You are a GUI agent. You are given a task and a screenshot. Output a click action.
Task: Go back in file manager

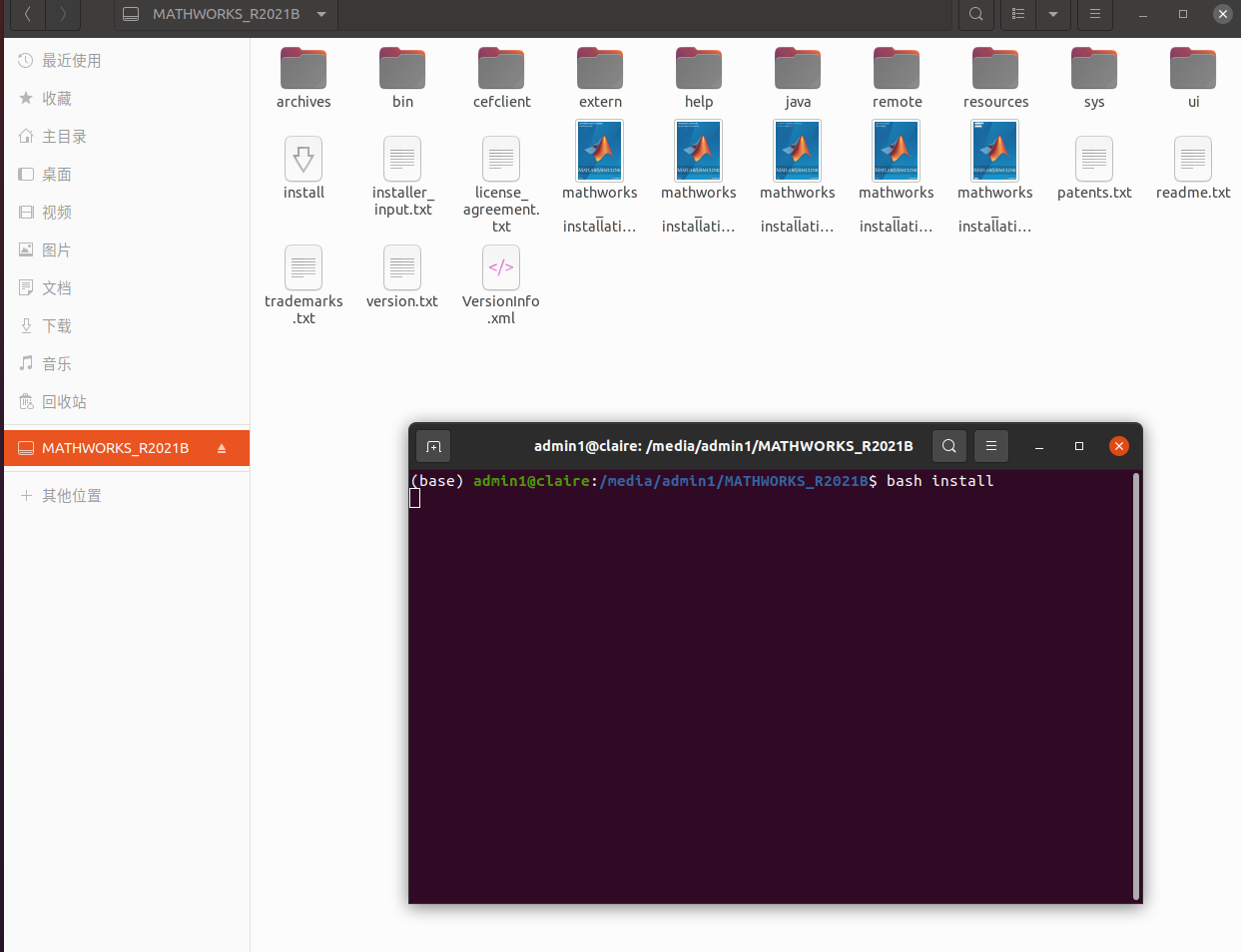28,14
